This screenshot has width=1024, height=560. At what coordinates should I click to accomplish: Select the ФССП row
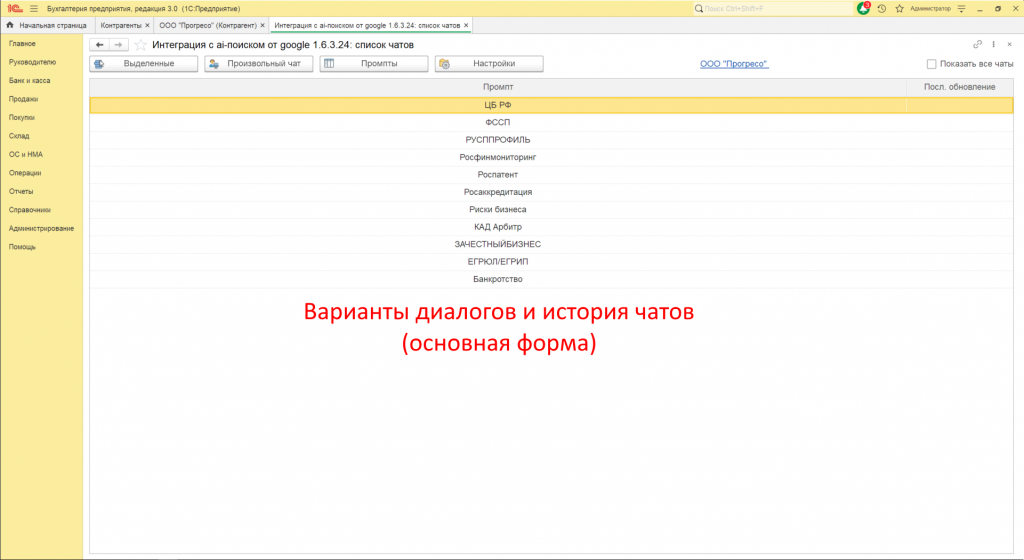[x=551, y=122]
